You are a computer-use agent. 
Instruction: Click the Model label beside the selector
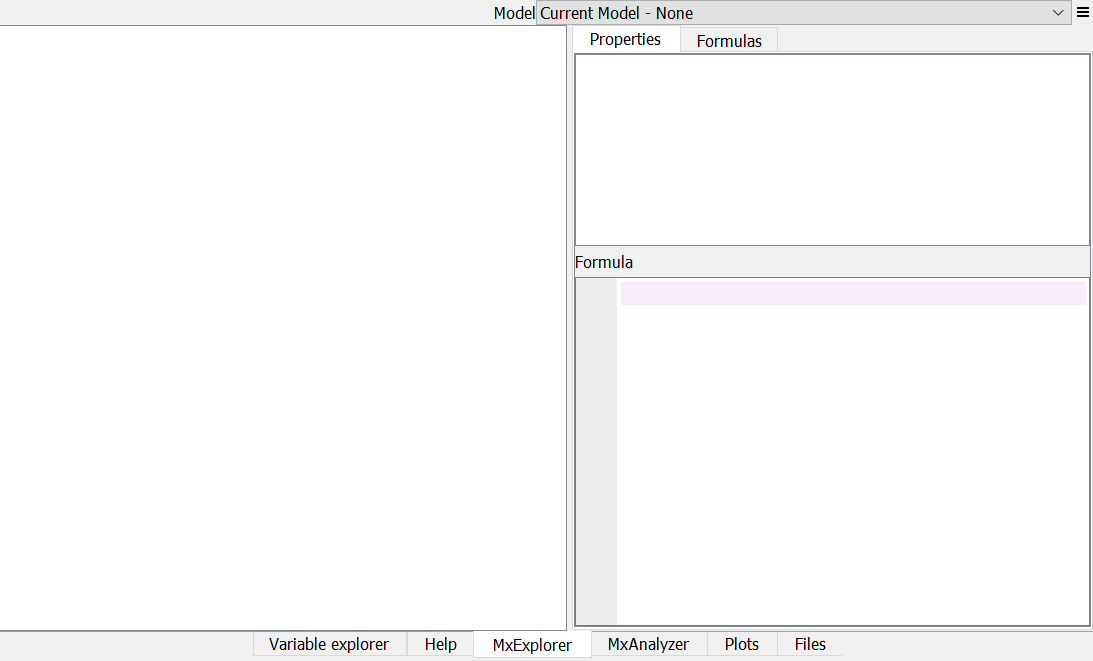(514, 13)
